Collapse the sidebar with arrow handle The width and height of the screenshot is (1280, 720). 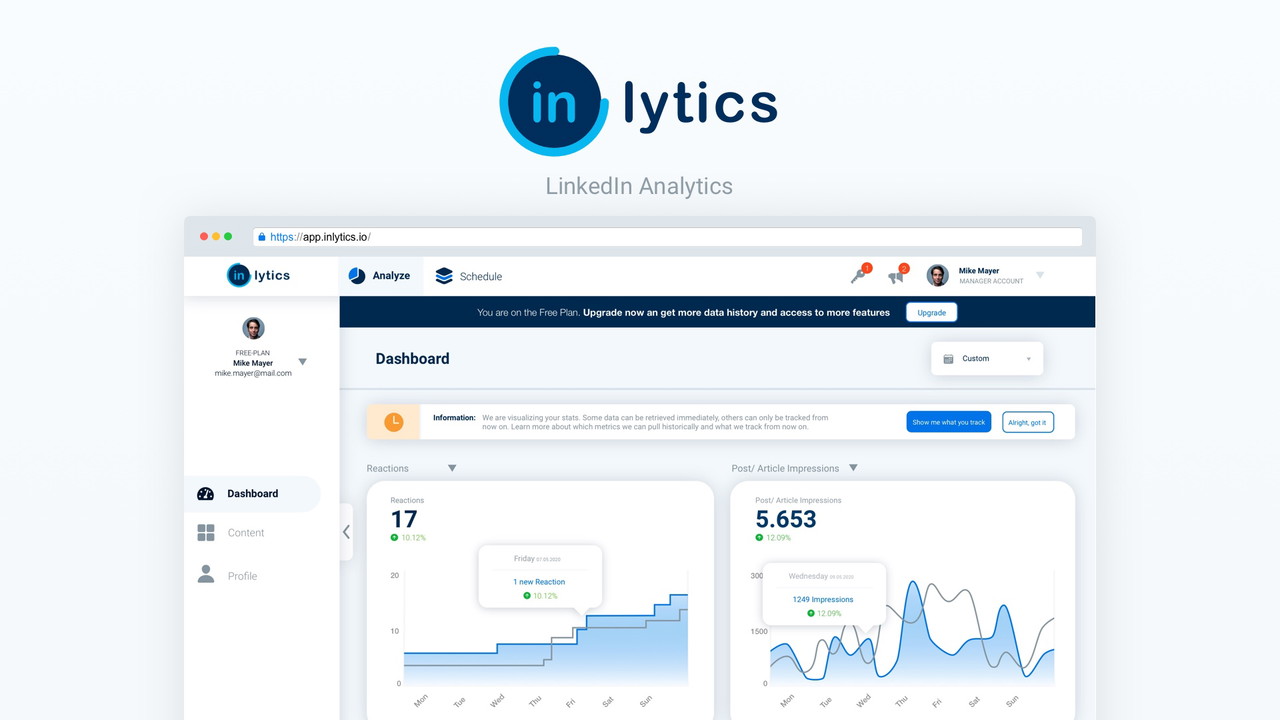[x=346, y=532]
